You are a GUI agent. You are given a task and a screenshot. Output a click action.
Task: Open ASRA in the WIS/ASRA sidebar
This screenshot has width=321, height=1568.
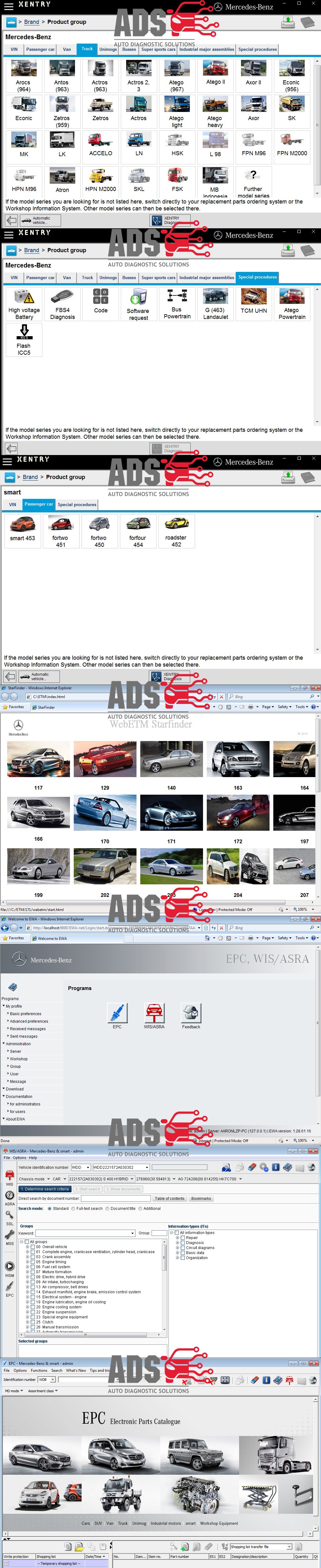point(10,1197)
